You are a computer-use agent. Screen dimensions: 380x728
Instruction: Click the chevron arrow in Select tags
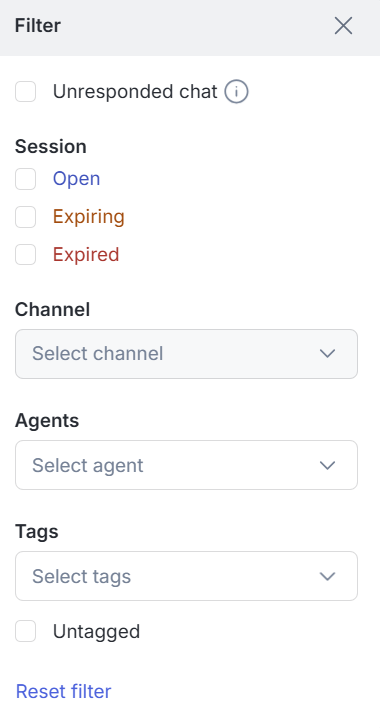click(x=328, y=576)
